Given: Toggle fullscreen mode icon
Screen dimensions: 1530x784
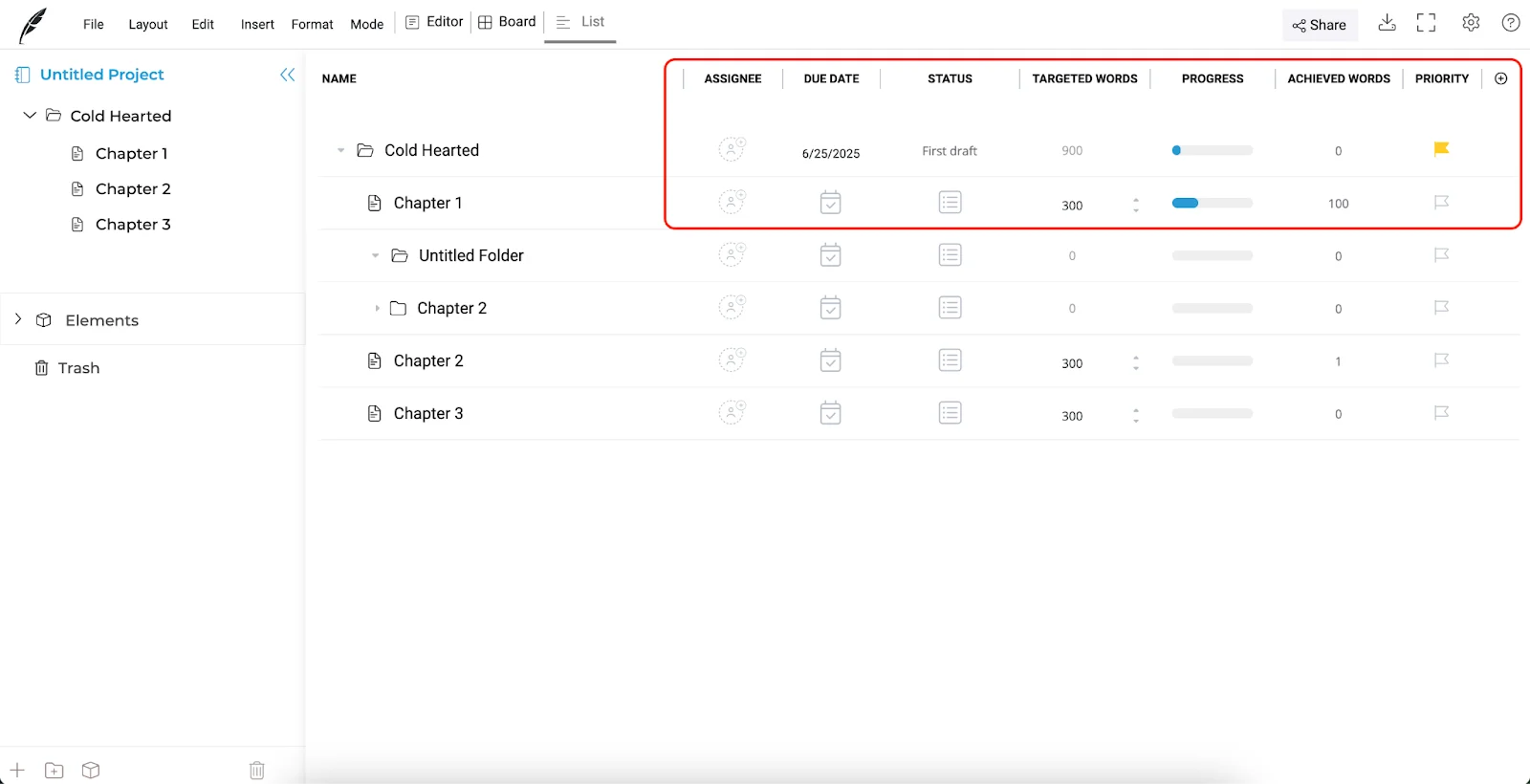Looking at the screenshot, I should click(1427, 23).
